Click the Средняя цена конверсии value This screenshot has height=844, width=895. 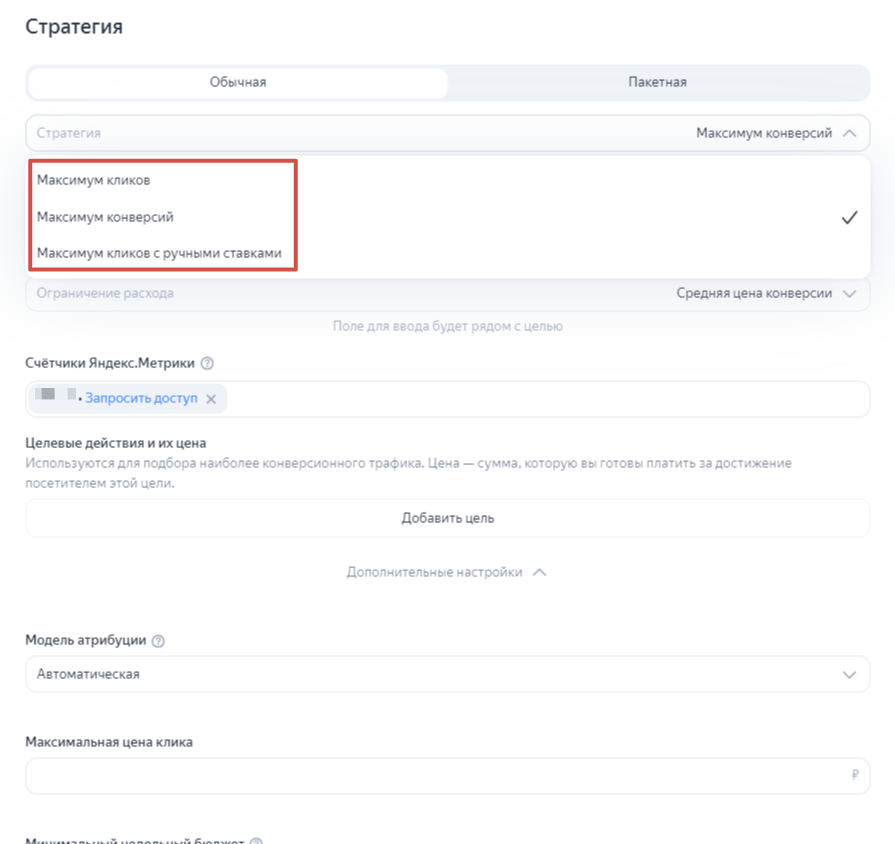tap(754, 293)
